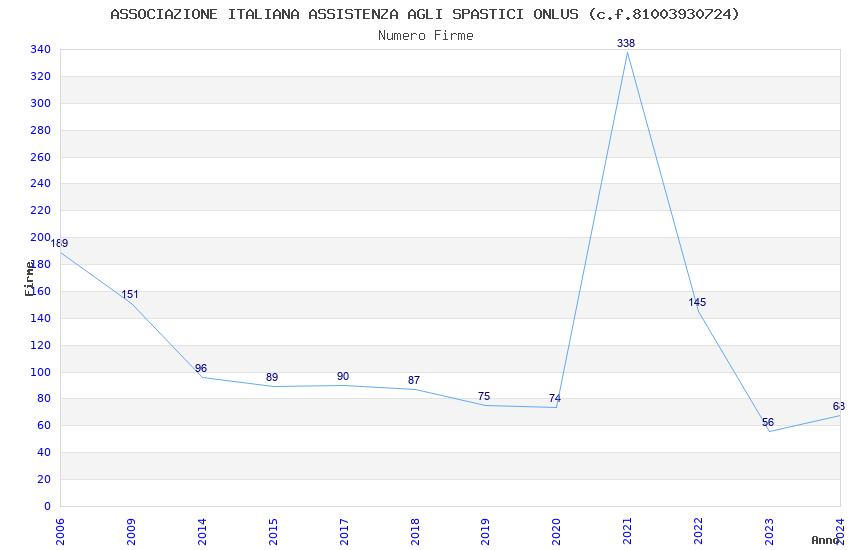The width and height of the screenshot is (850, 550).
Task: Click the y-axis value 120
Action: [40, 345]
